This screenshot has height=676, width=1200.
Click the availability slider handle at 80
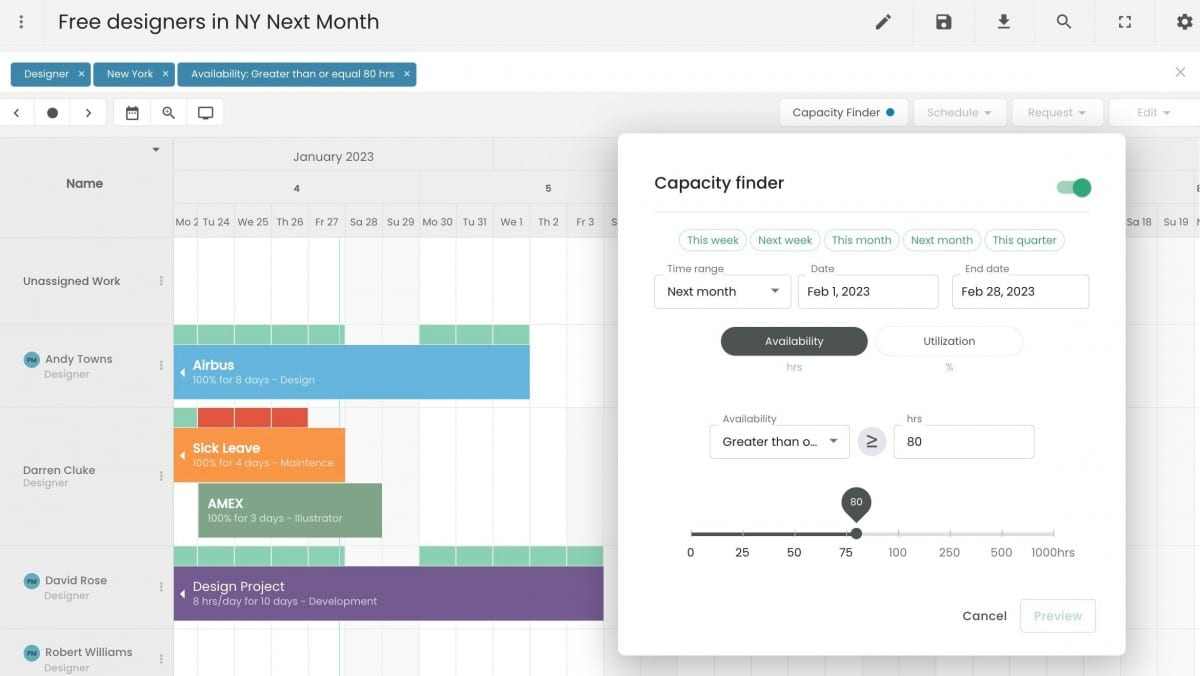[x=856, y=534]
